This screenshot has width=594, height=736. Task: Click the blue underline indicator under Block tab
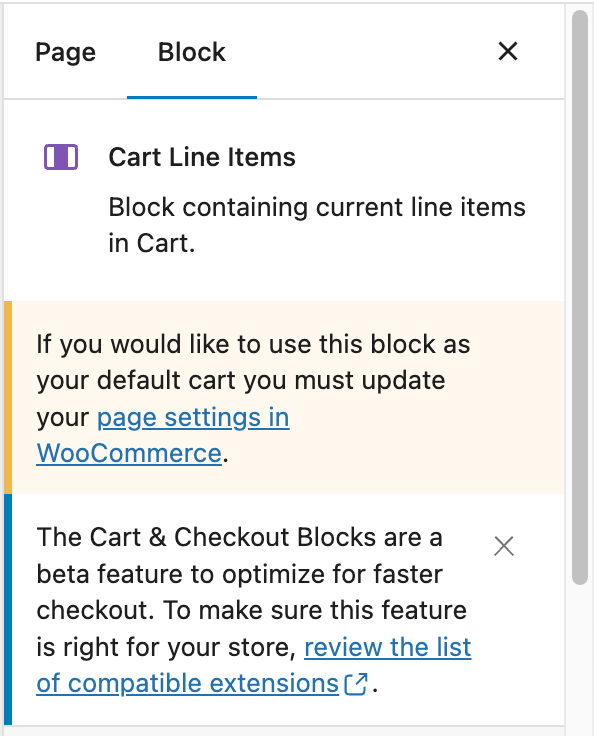click(x=192, y=97)
